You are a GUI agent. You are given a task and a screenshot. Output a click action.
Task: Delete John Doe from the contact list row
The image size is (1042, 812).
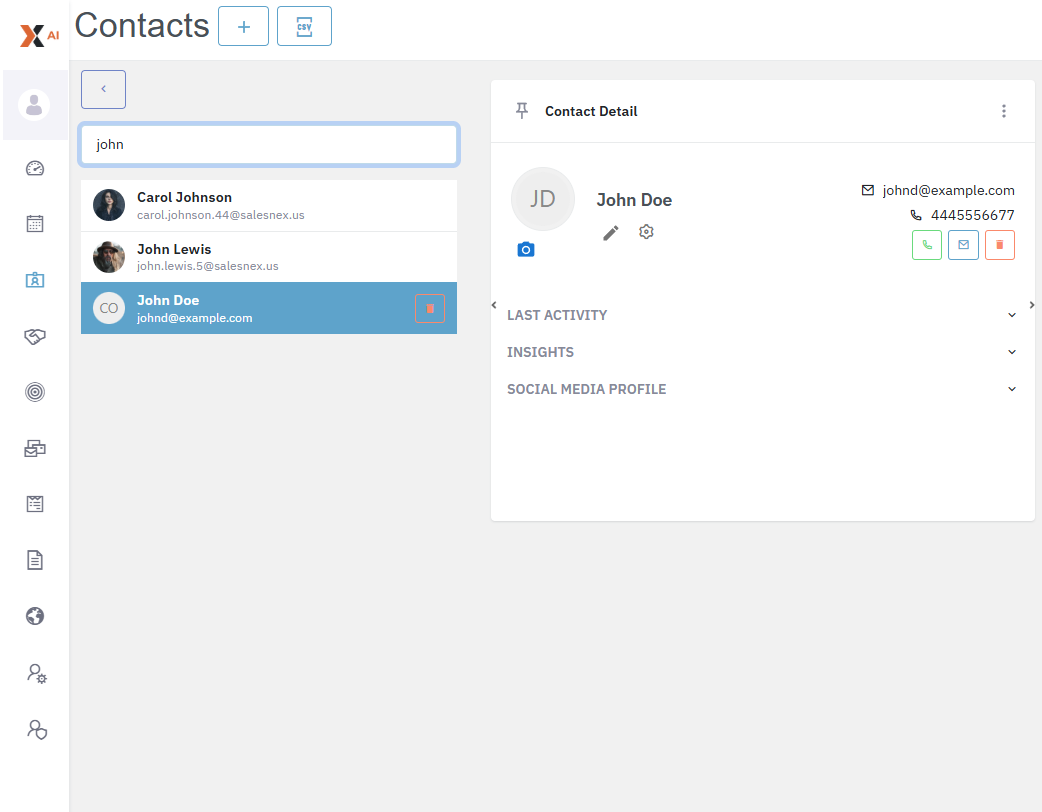pos(430,308)
